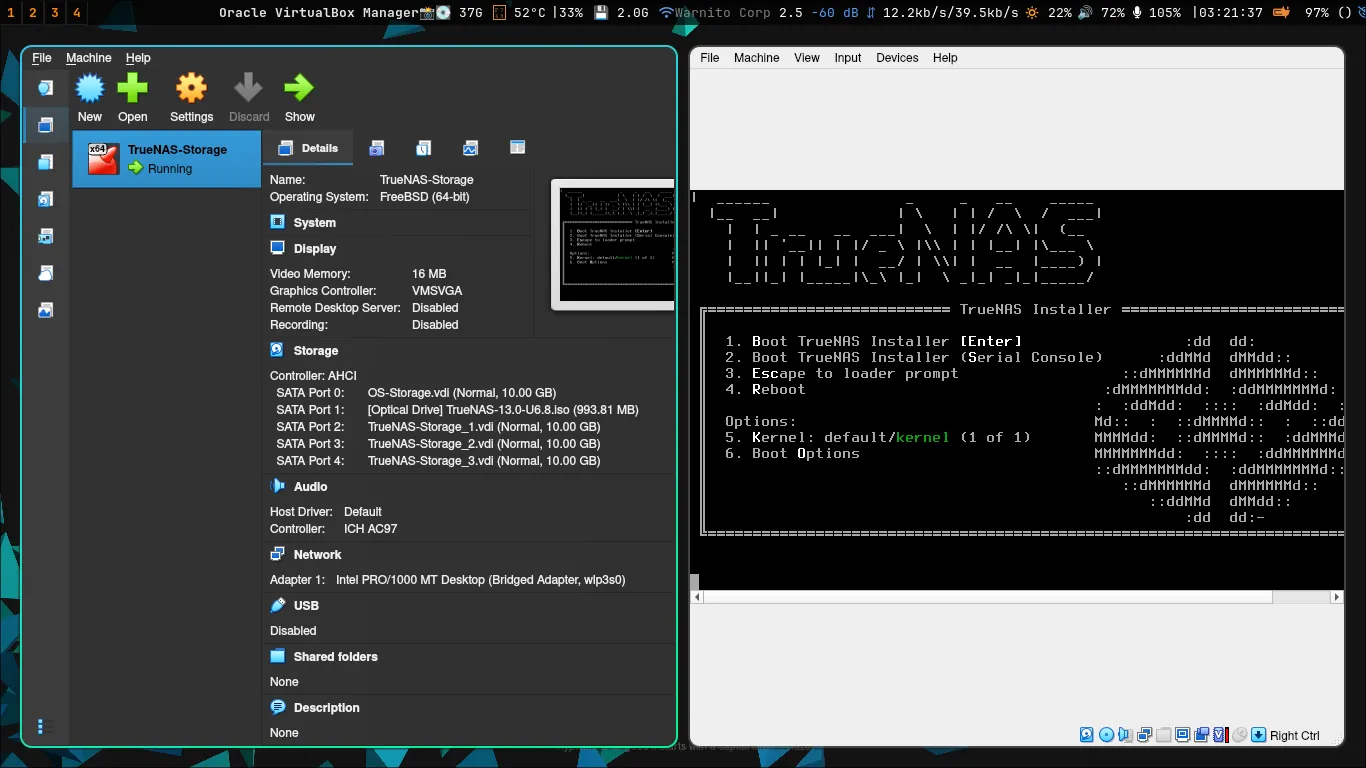Click the Storage section header link
This screenshot has height=768, width=1366.
(316, 351)
